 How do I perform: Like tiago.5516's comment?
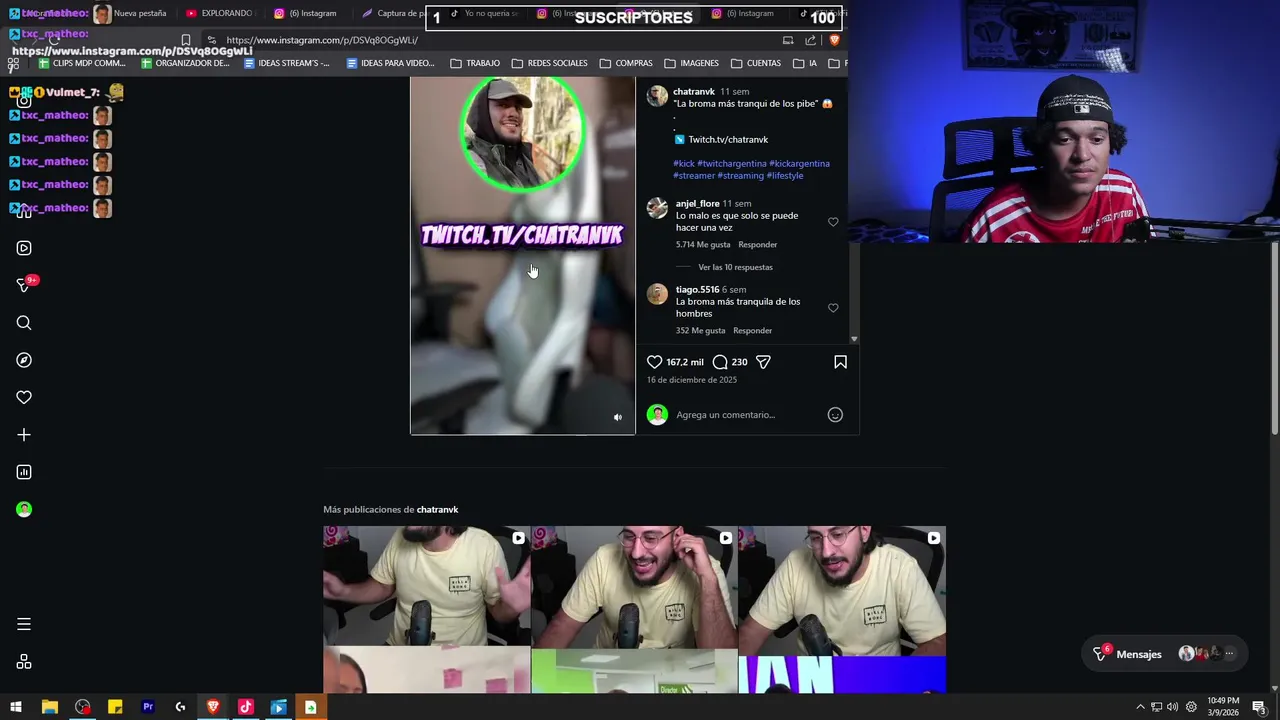point(833,308)
